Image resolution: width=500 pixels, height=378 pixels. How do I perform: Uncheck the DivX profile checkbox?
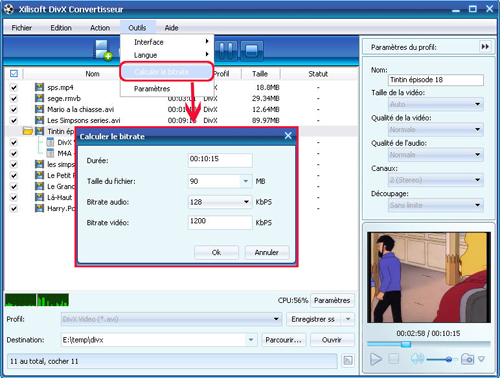coord(14,142)
